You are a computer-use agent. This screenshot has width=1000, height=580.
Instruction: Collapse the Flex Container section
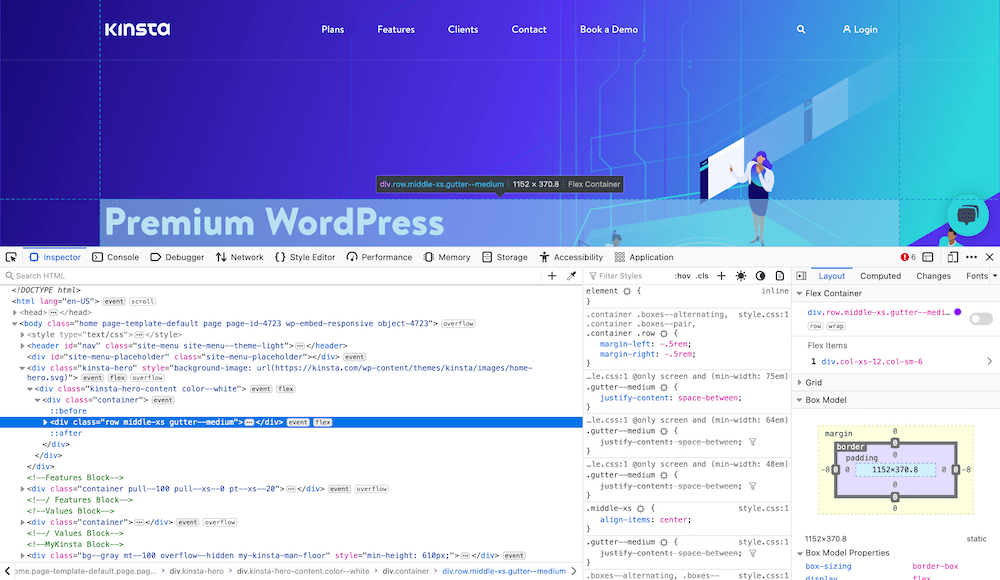point(799,294)
